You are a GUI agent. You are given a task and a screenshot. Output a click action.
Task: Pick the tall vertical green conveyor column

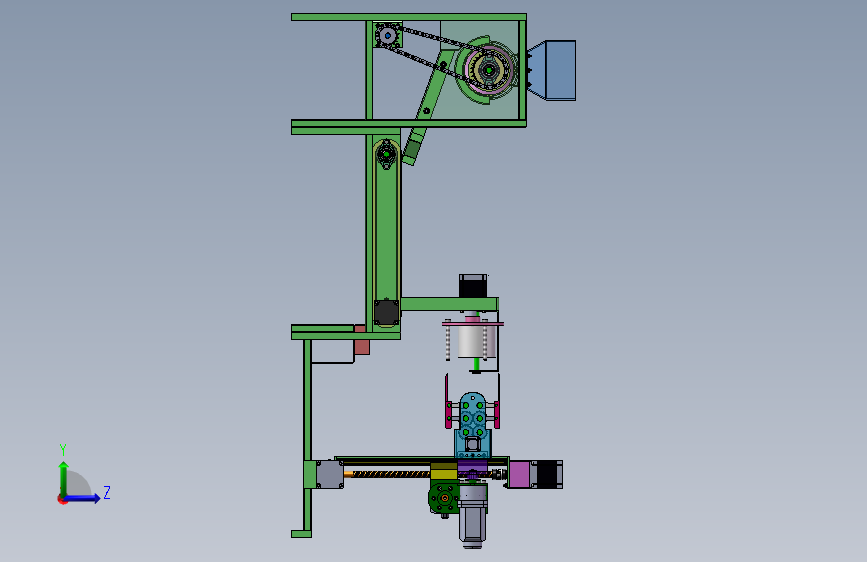tap(386, 230)
